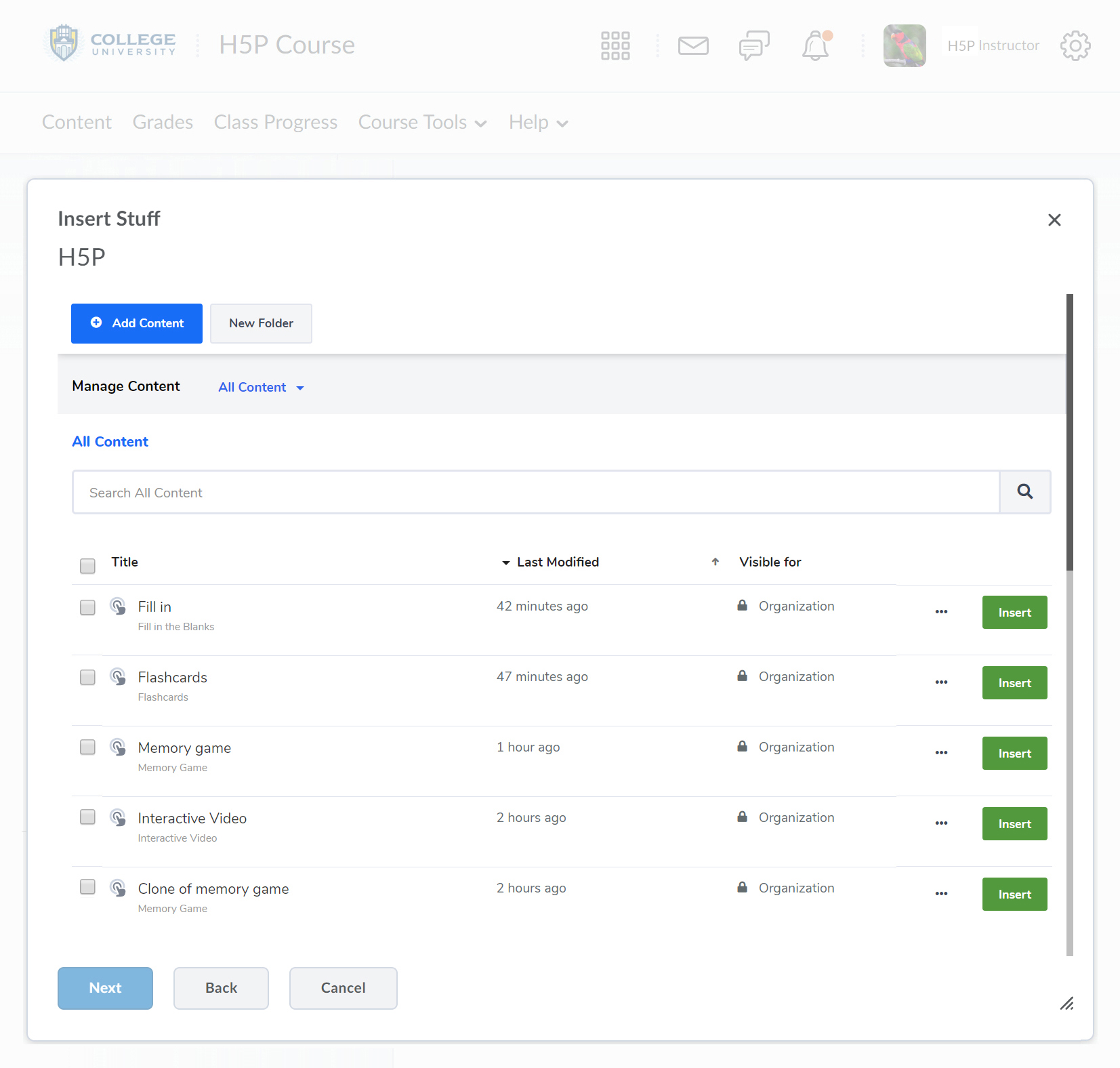This screenshot has width=1120, height=1068.
Task: Click the search magnifier icon button
Action: tap(1025, 492)
